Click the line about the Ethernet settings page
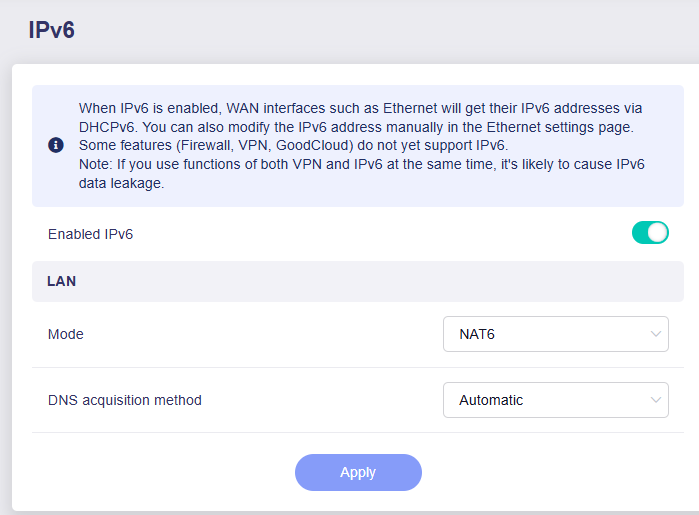 pos(356,127)
